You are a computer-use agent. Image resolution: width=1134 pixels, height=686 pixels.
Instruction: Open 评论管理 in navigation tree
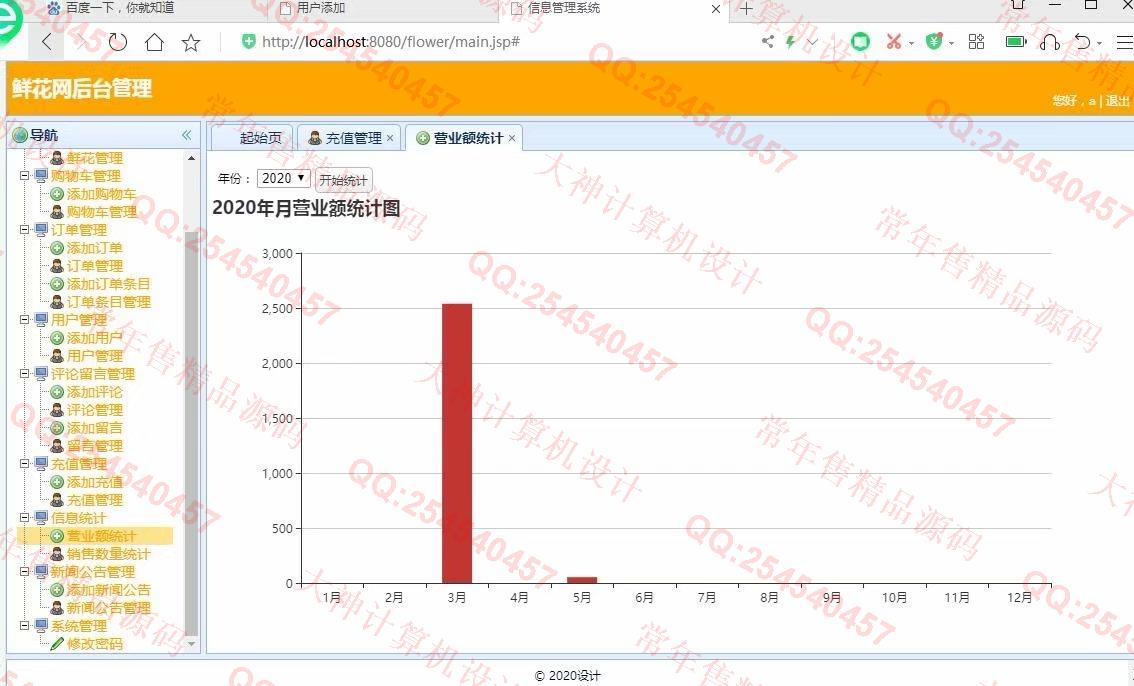point(95,410)
